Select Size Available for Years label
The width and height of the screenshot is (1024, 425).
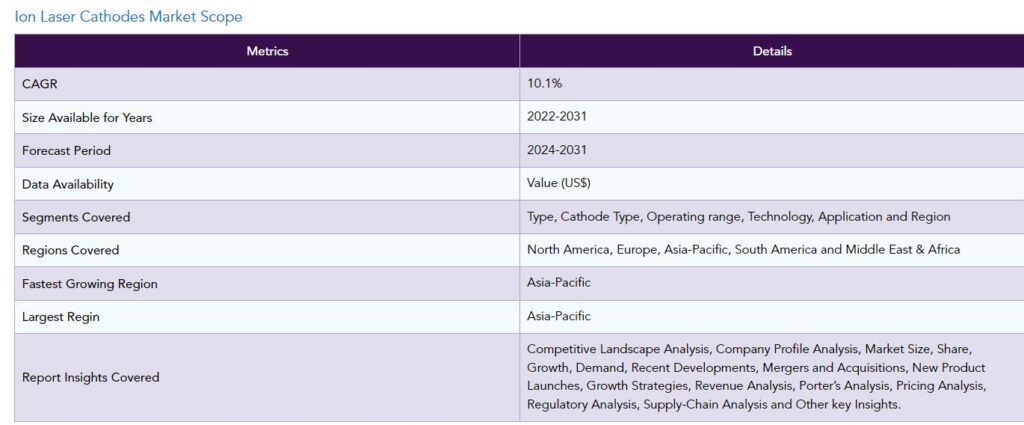pyautogui.click(x=87, y=118)
